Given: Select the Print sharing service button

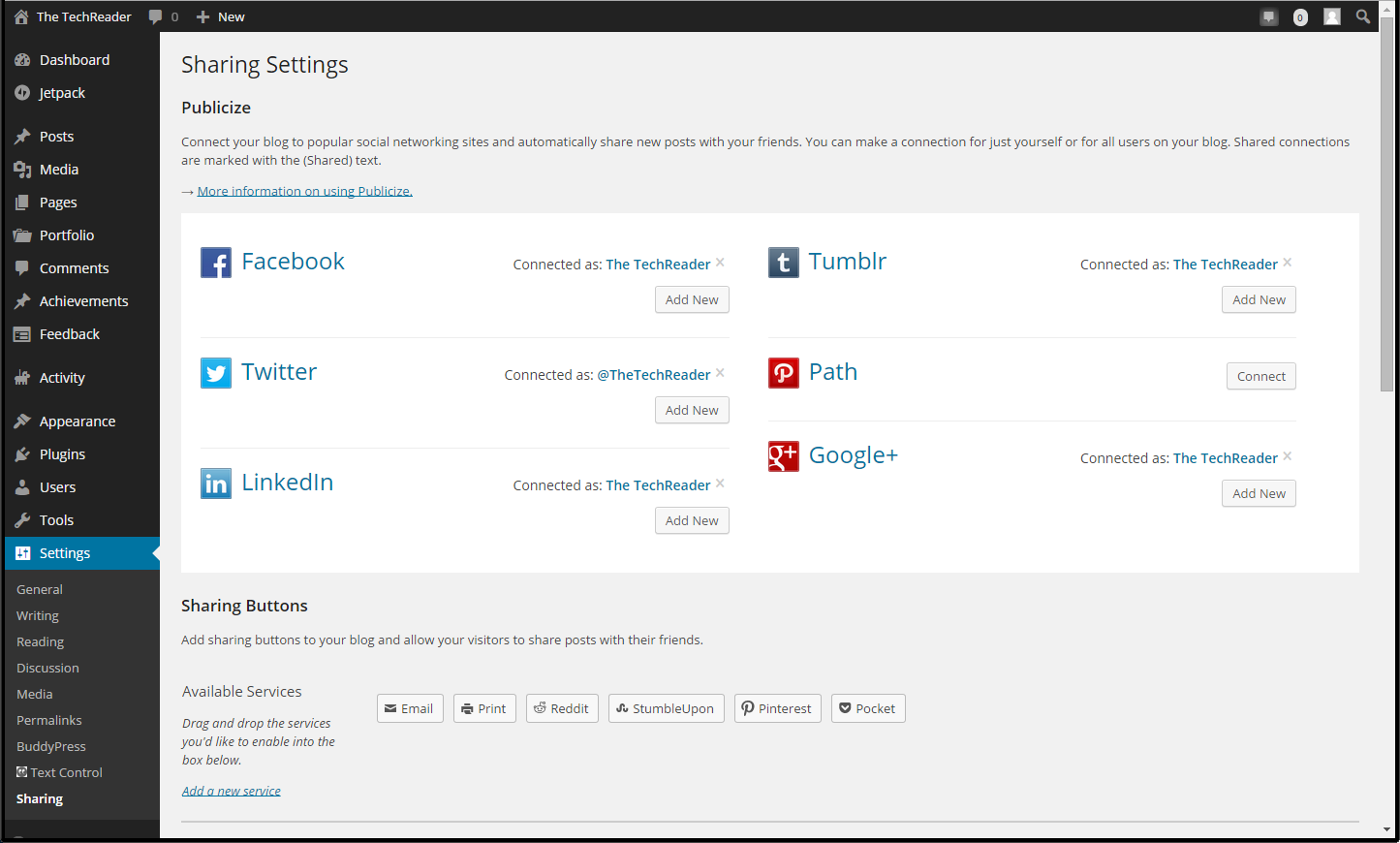Looking at the screenshot, I should [x=484, y=708].
